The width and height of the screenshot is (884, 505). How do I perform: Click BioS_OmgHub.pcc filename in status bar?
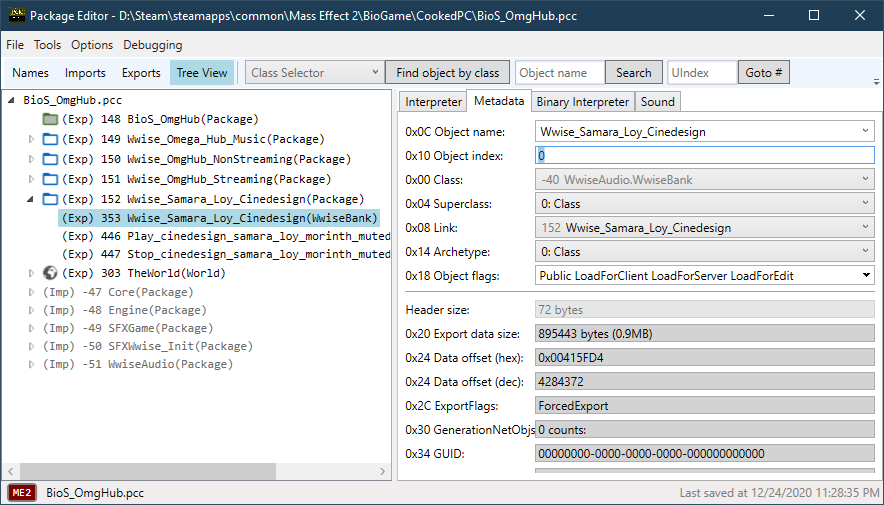[95, 493]
